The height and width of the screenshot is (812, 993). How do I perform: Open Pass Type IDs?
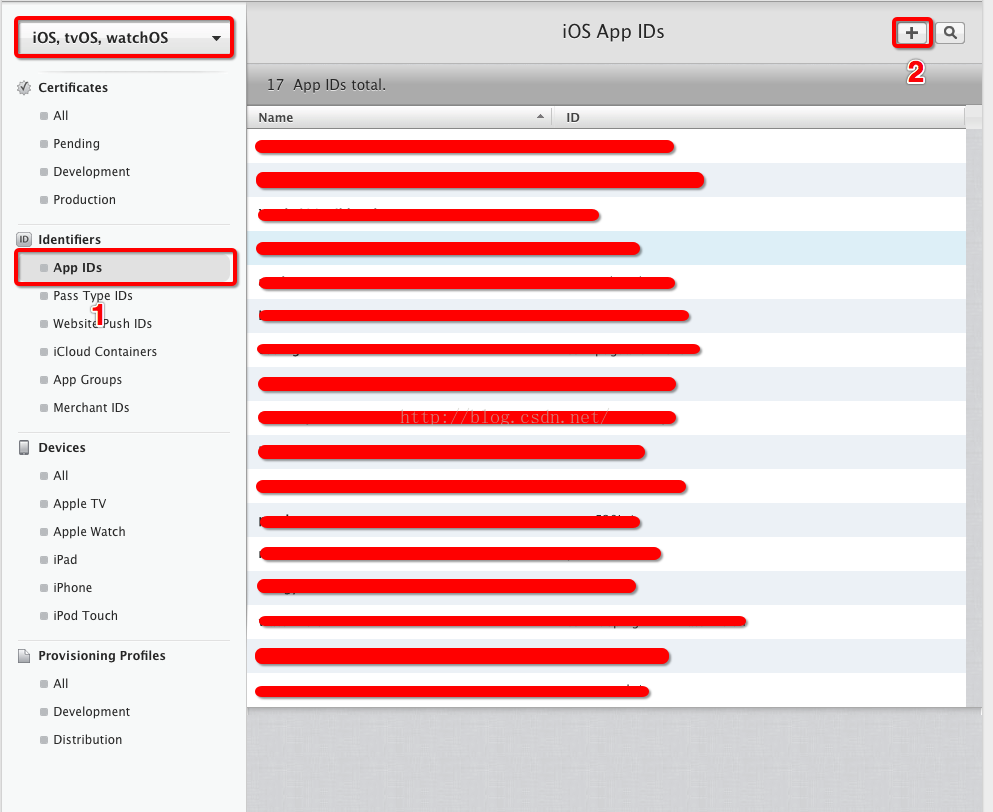click(92, 296)
